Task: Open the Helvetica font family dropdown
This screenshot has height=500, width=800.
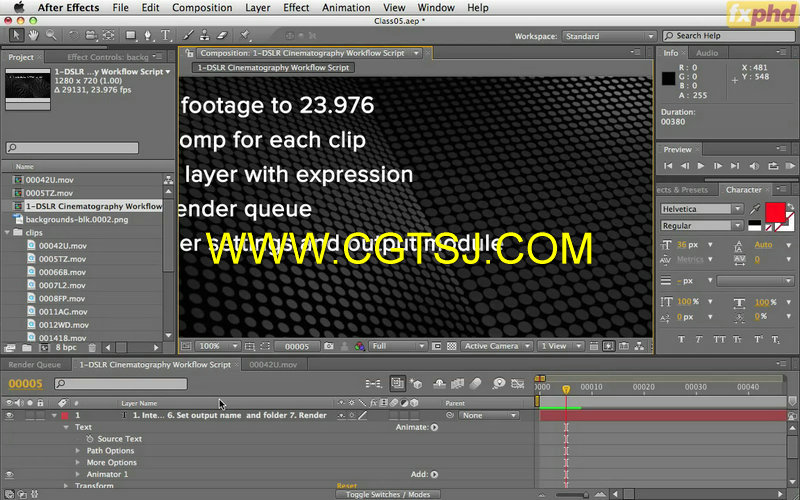Action: 702,209
